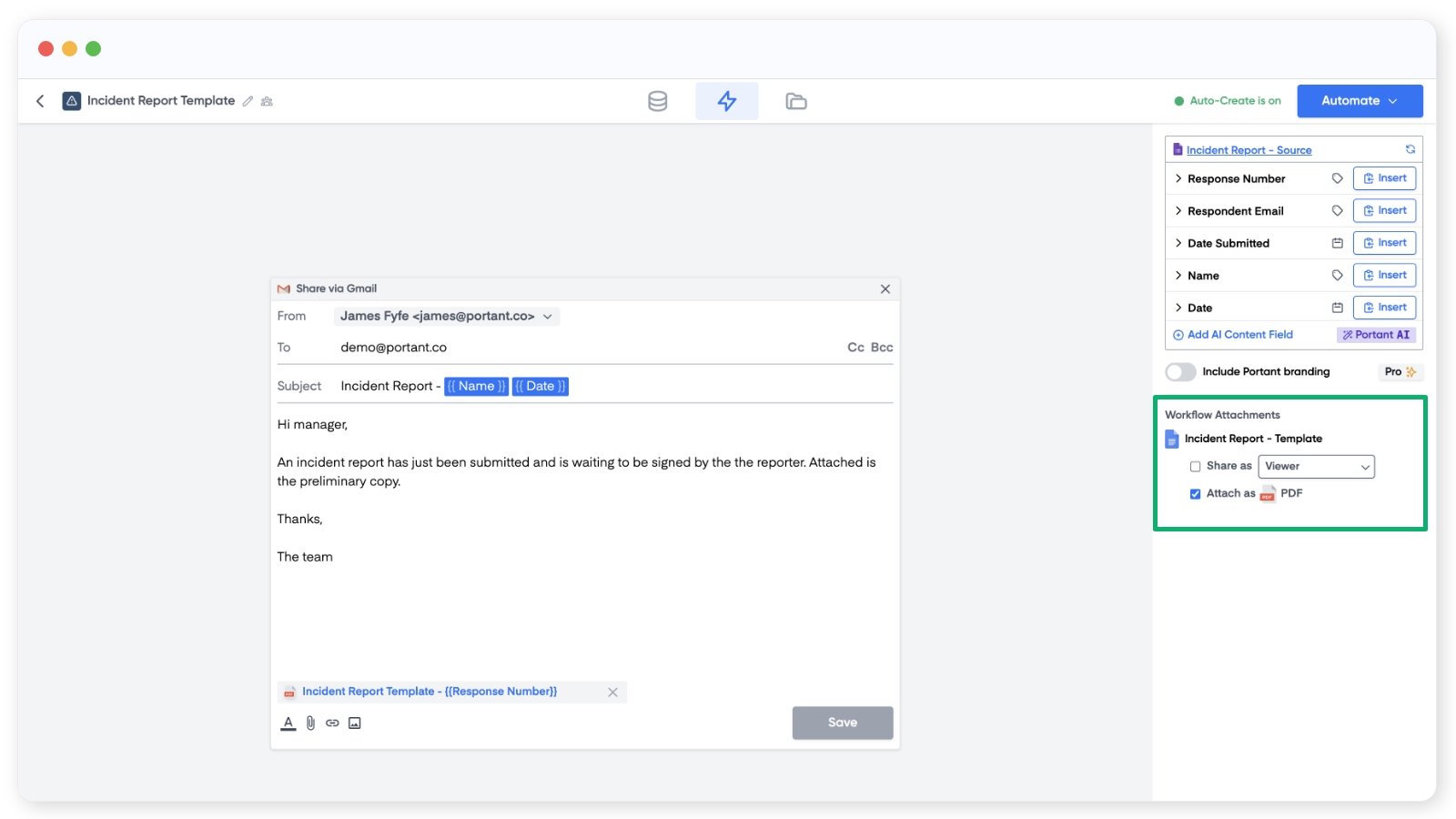The image size is (1456, 819).
Task: Switch to the lightning bolt automation tab
Action: click(x=726, y=101)
